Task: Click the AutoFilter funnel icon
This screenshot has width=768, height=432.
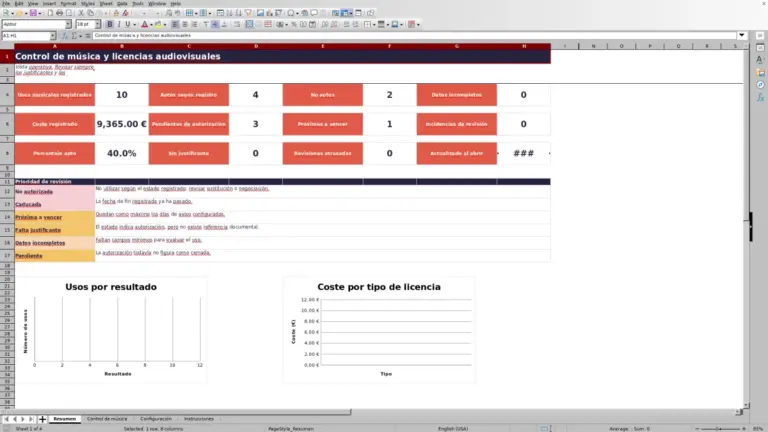Action: [x=248, y=13]
